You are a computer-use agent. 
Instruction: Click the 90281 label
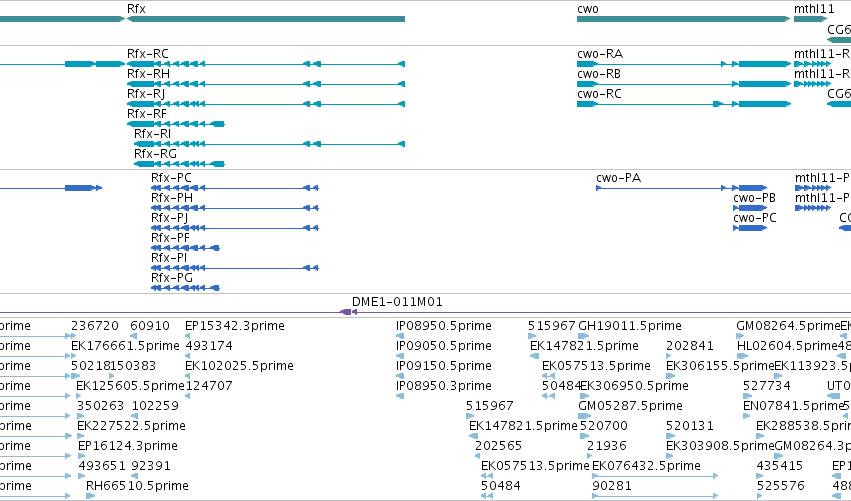tap(612, 486)
